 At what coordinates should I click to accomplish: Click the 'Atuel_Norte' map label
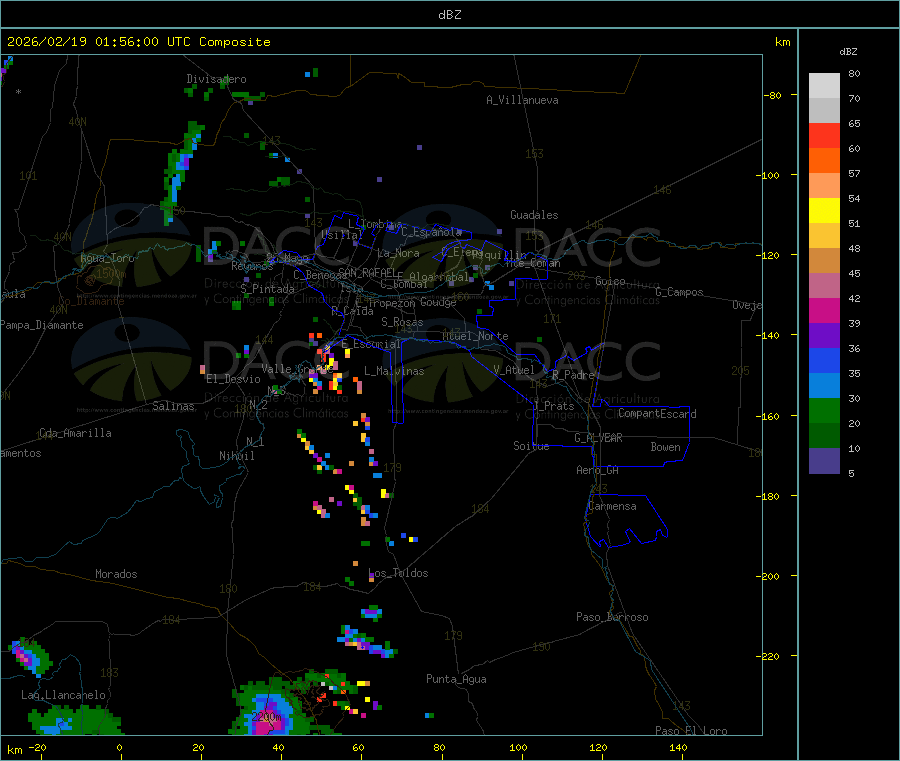pos(475,336)
